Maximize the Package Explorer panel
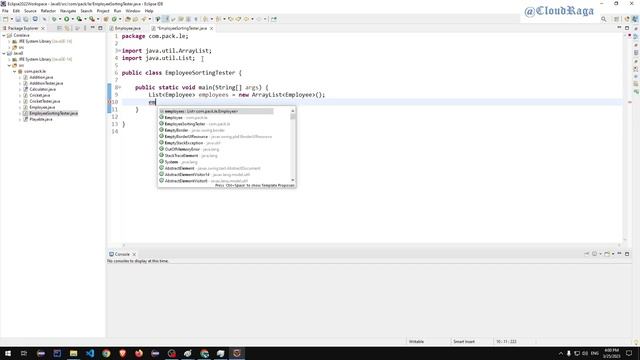This screenshot has width=640, height=360. click(100, 28)
